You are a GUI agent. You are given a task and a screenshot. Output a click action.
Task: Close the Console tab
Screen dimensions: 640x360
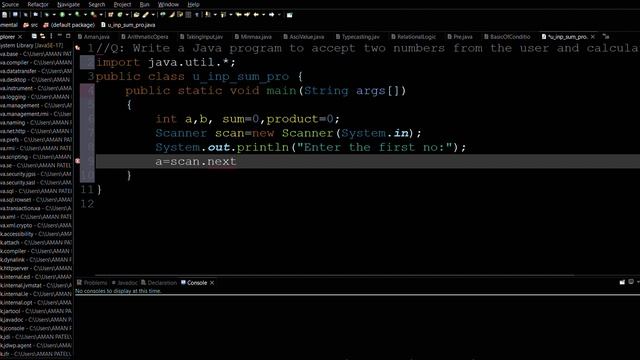(212, 282)
